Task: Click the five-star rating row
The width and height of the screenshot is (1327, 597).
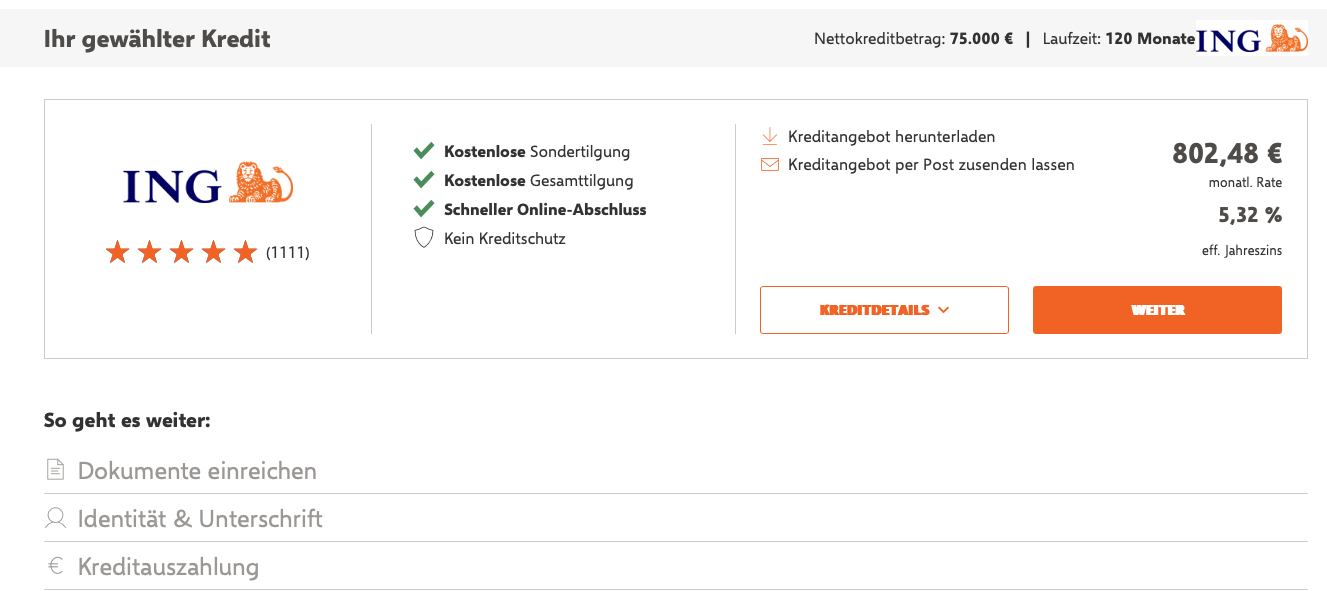Action: point(182,252)
